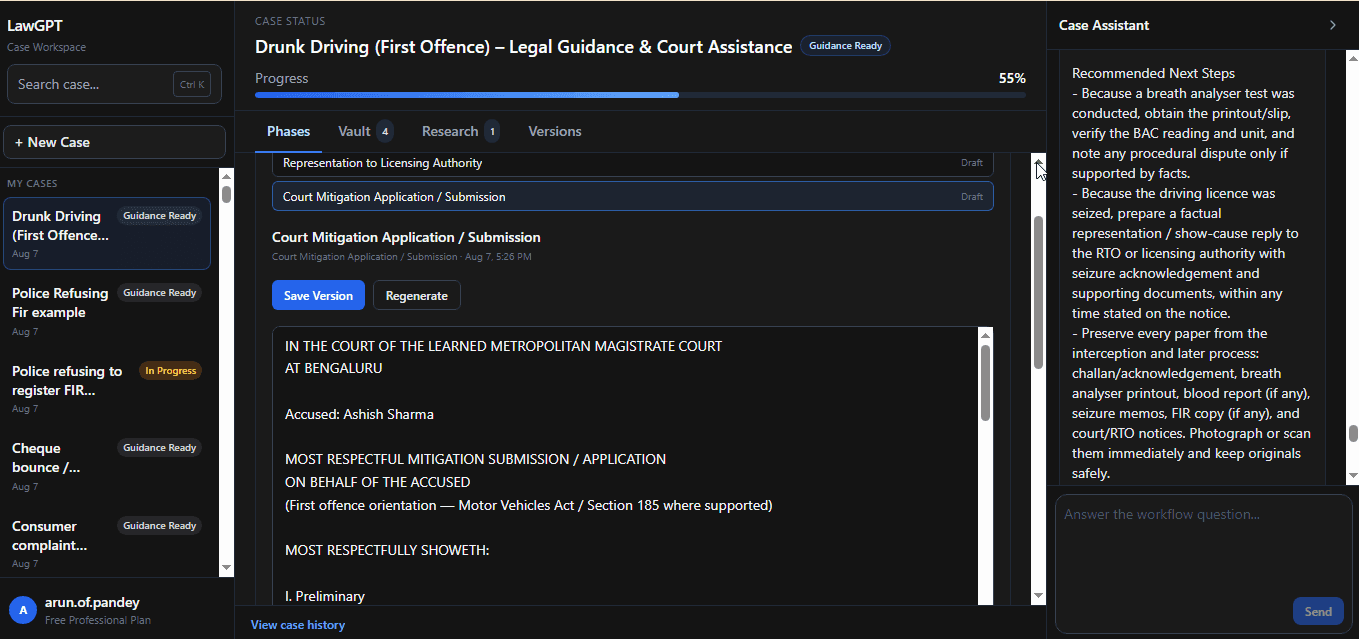Click the Save Version button
This screenshot has width=1359, height=639.
318,295
